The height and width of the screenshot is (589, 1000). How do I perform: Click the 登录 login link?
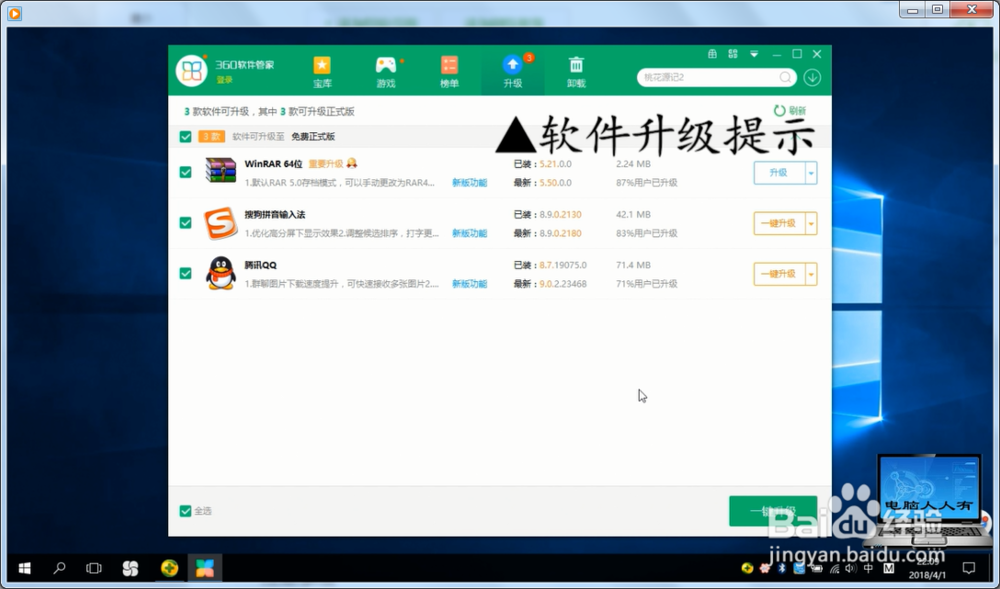[x=224, y=80]
